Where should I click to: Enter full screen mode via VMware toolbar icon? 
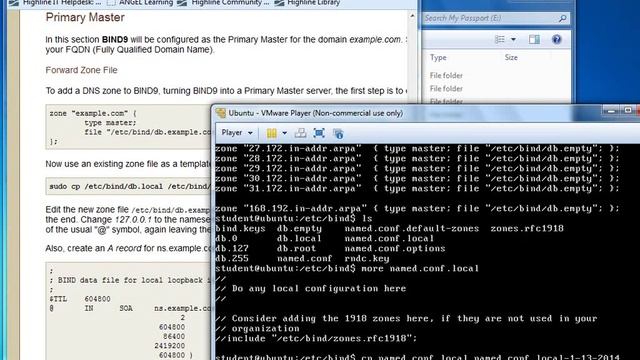pos(319,133)
